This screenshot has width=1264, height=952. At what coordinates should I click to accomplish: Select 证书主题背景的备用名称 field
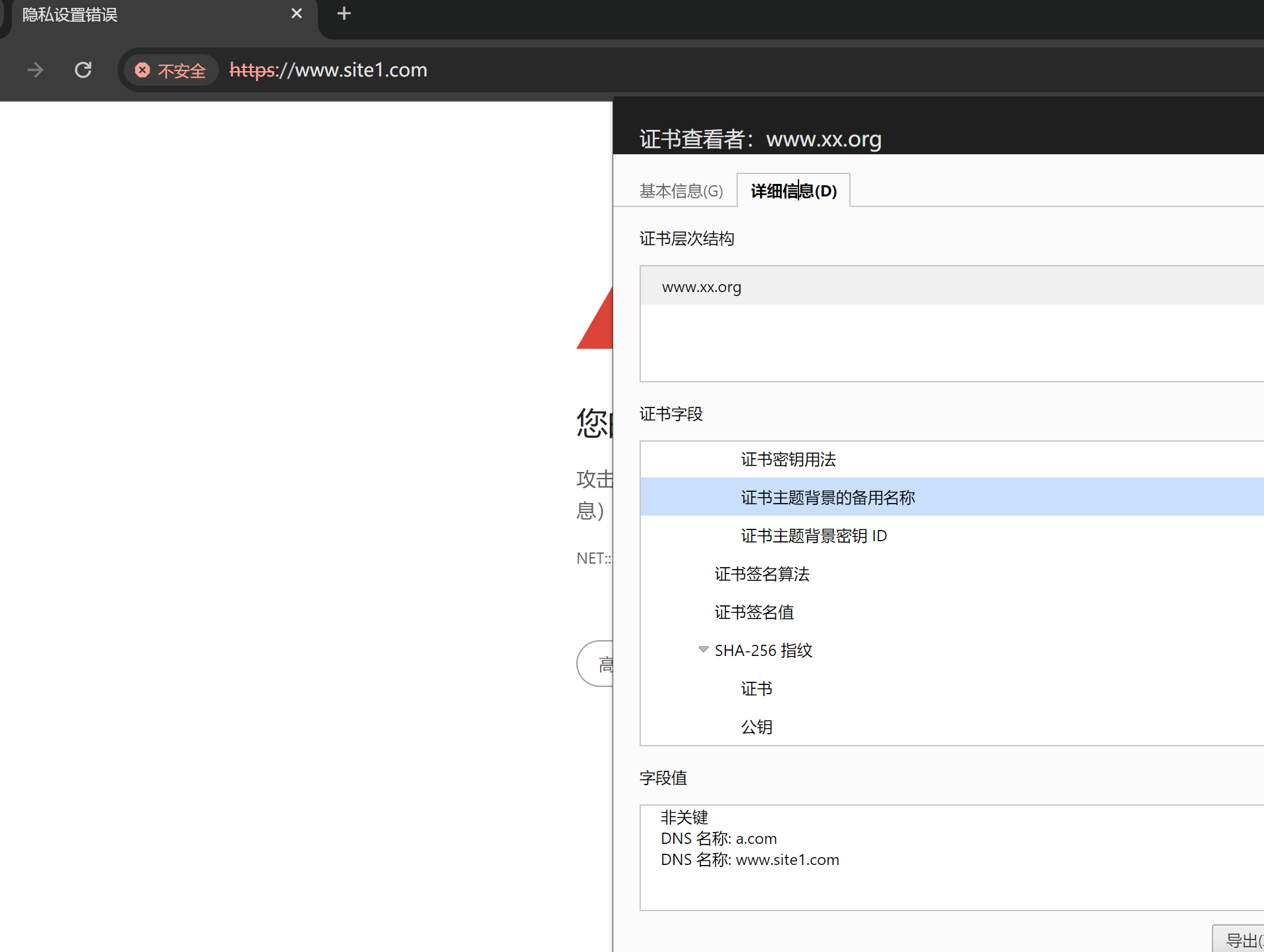click(828, 498)
